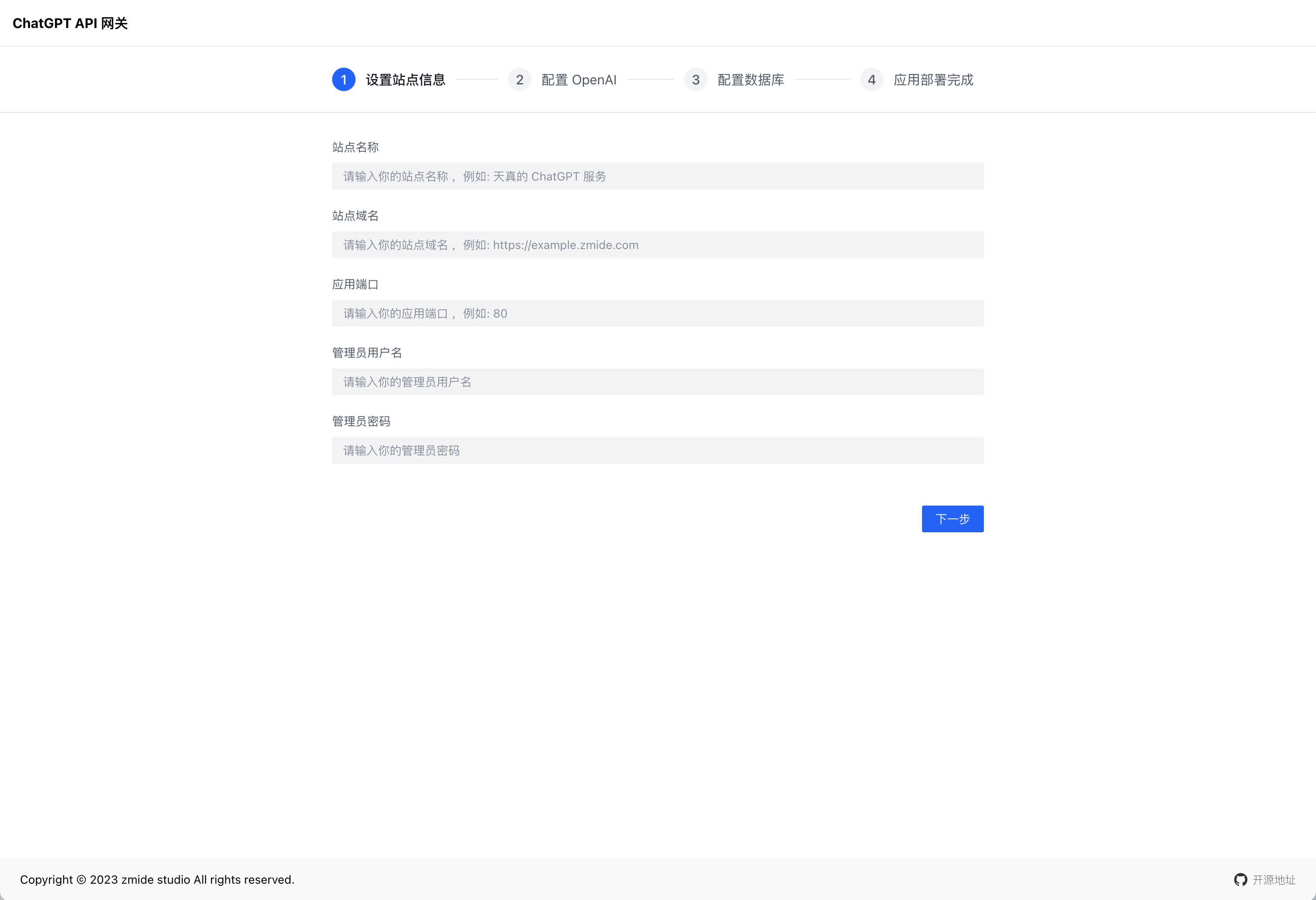Select the 设置站点信息 step label
The width and height of the screenshot is (1316, 900).
tap(405, 80)
